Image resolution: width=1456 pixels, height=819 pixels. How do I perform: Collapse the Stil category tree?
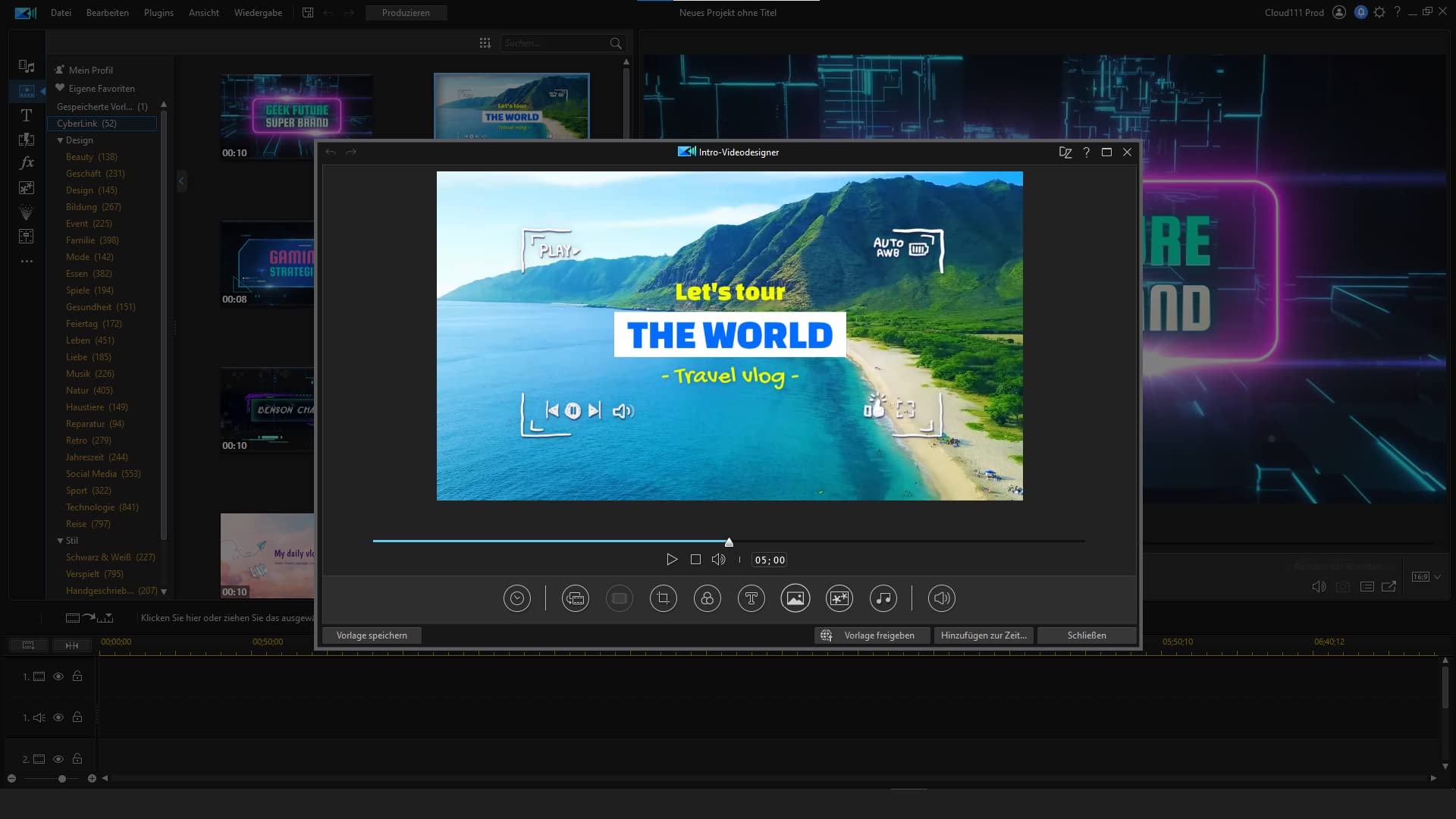[x=60, y=541]
